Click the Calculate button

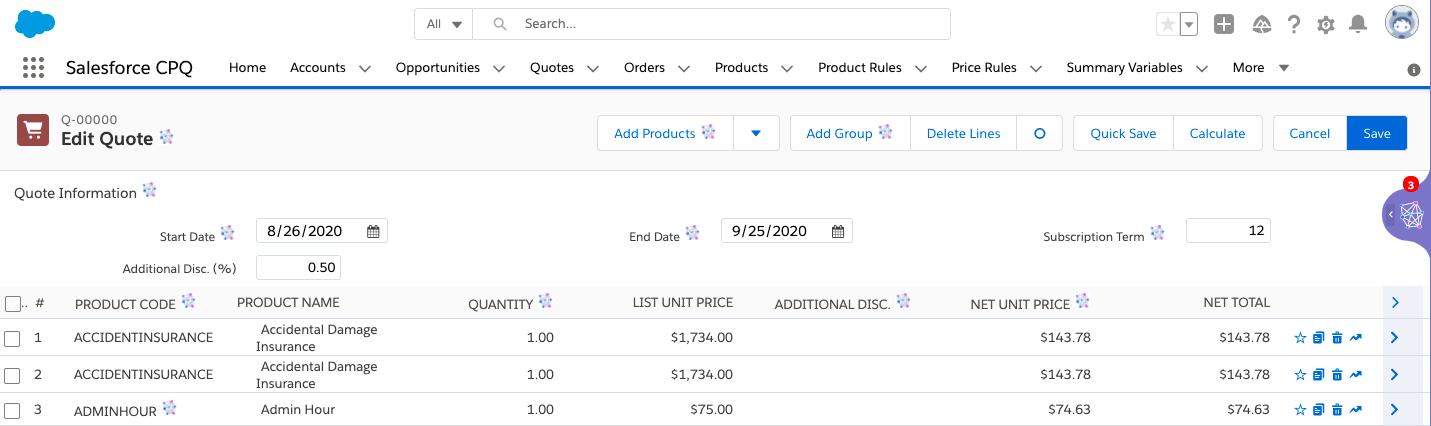click(x=1217, y=133)
